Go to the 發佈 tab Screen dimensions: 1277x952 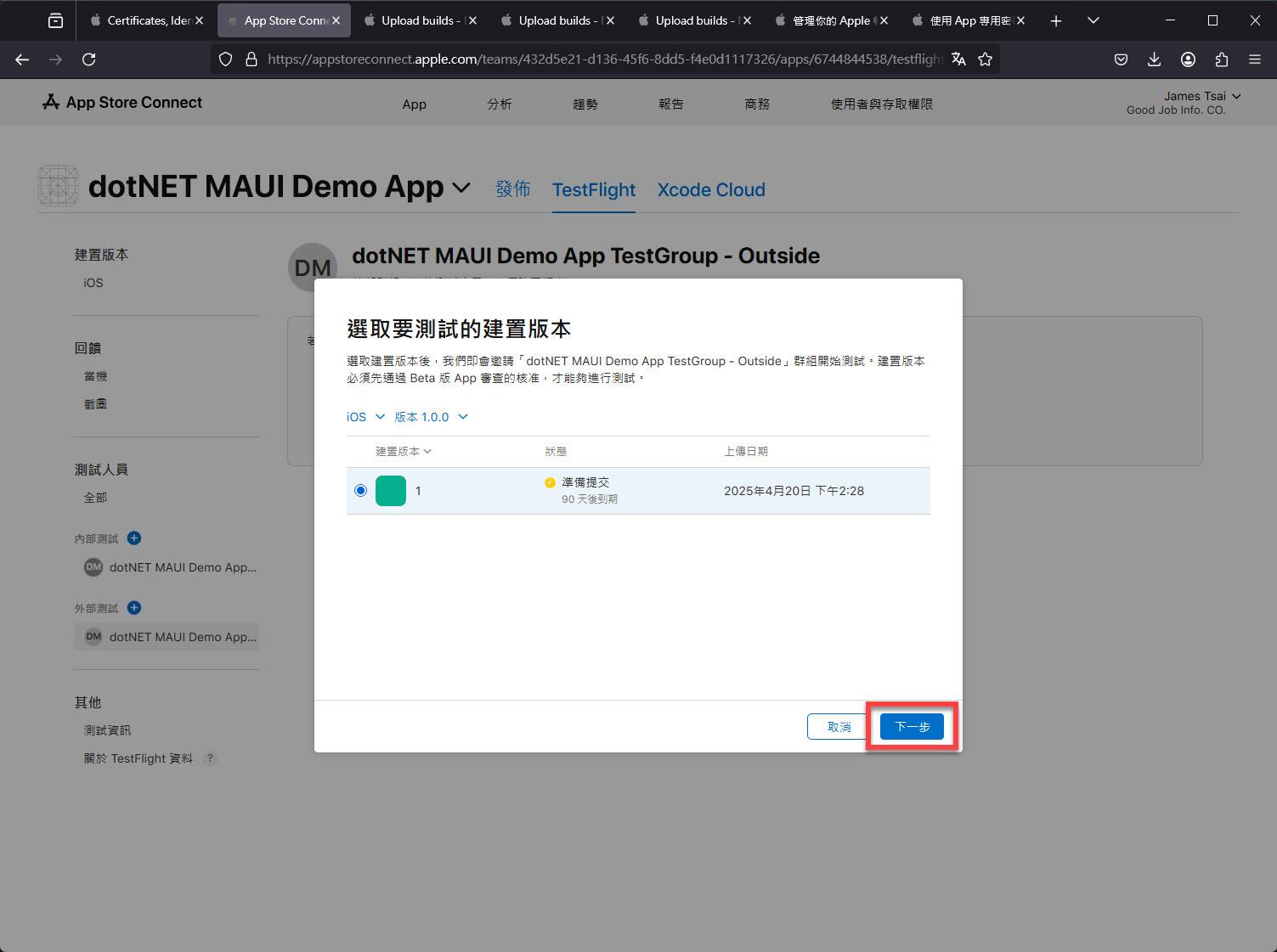tap(513, 189)
